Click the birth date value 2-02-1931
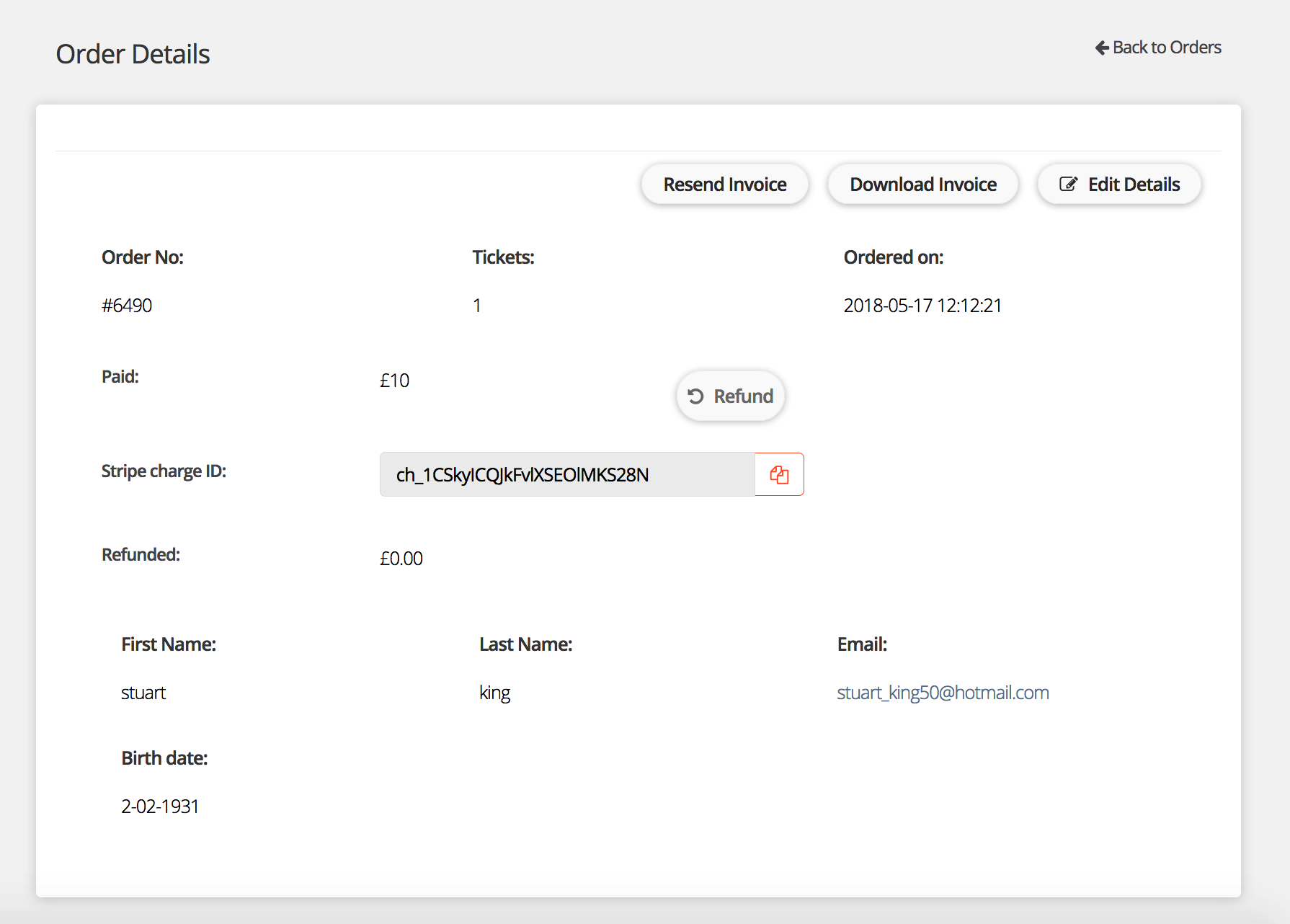The image size is (1290, 924). coord(160,807)
